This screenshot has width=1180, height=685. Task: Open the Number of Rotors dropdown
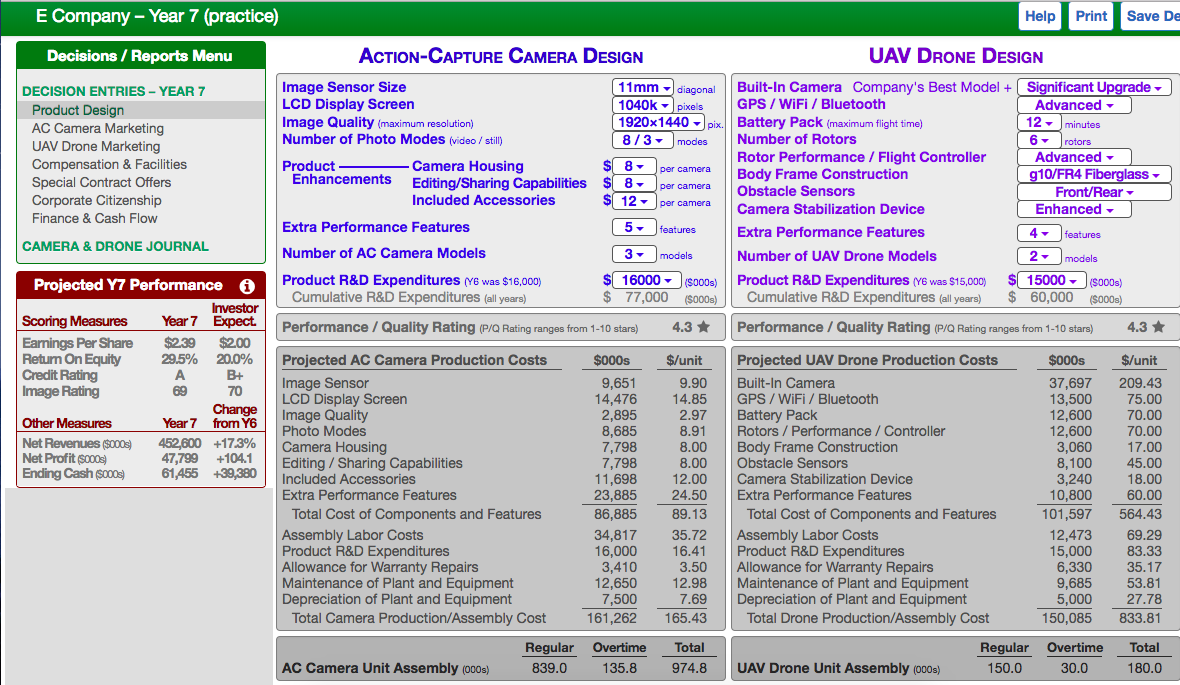click(1039, 140)
